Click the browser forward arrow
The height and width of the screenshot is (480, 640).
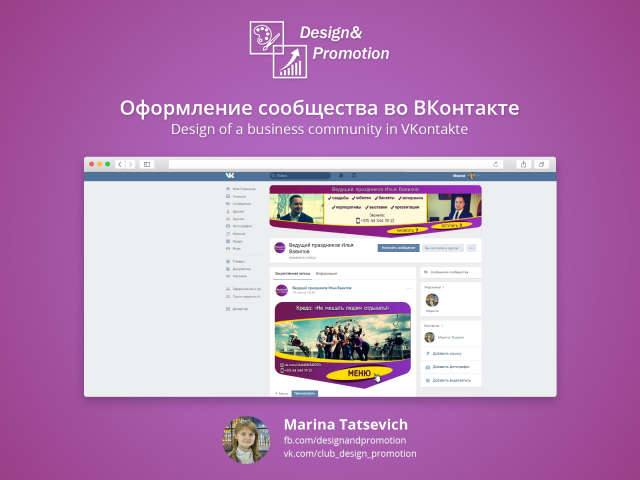(131, 164)
